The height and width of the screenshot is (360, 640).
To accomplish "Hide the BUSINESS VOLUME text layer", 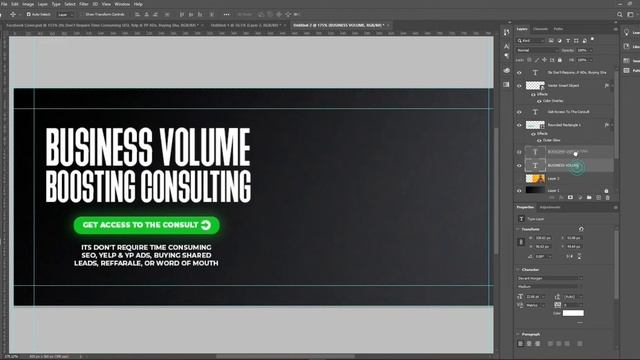I will click(519, 166).
